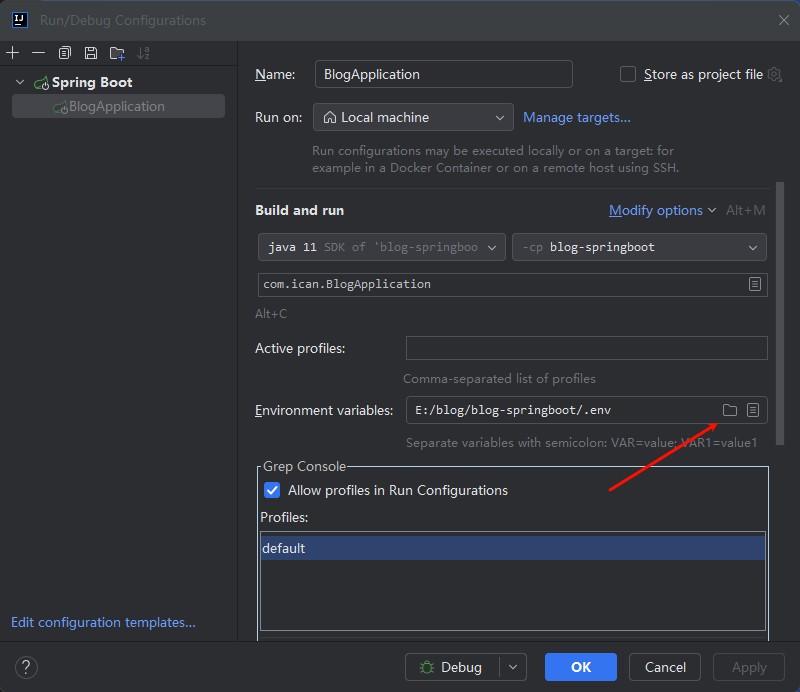Click the Manage targets link
Image resolution: width=800 pixels, height=692 pixels.
[577, 117]
